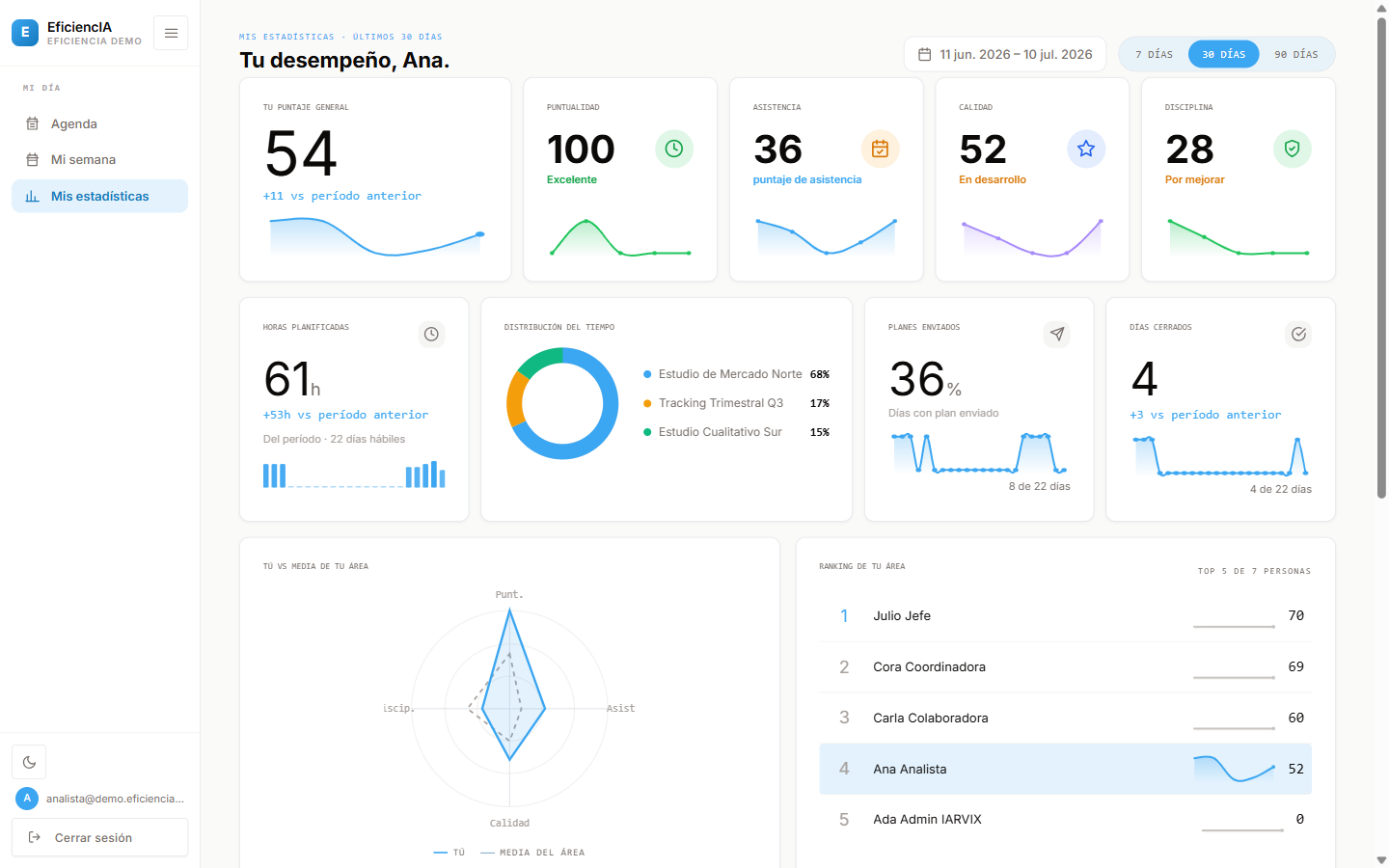1389x868 pixels.
Task: Click the calendar icon in the Asistencia card
Action: 880,149
